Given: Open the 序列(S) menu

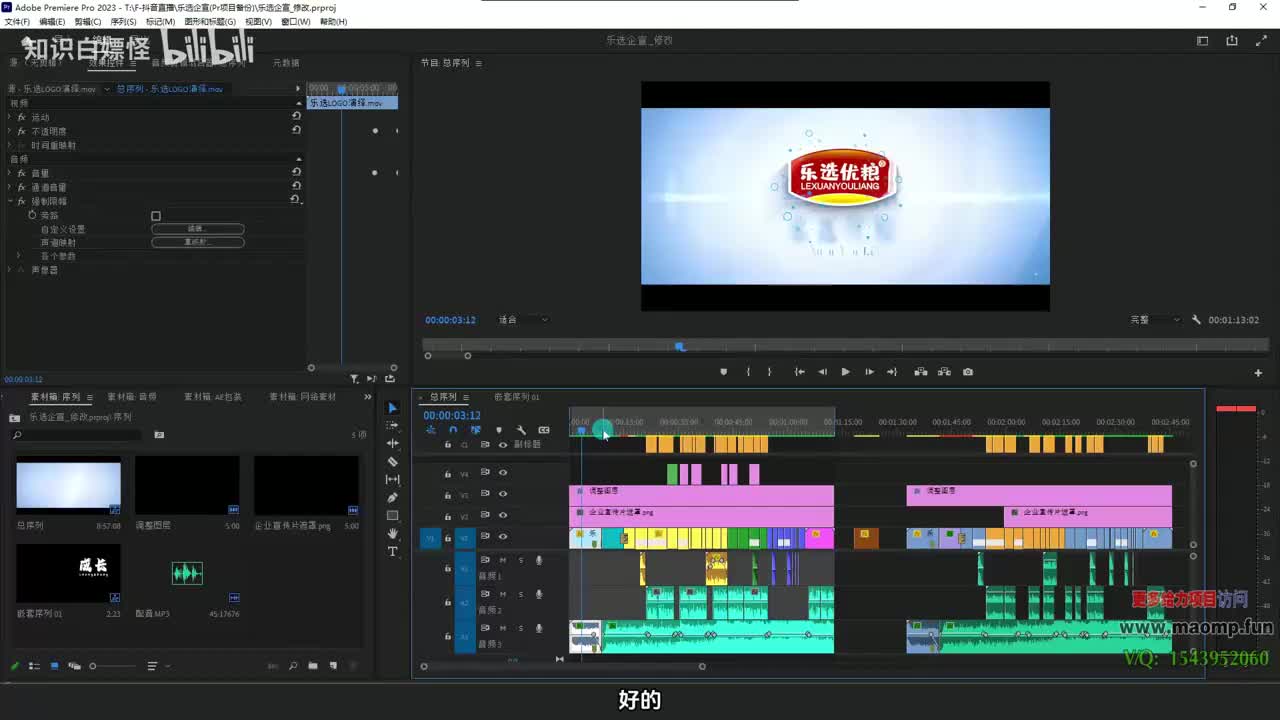Looking at the screenshot, I should (123, 21).
